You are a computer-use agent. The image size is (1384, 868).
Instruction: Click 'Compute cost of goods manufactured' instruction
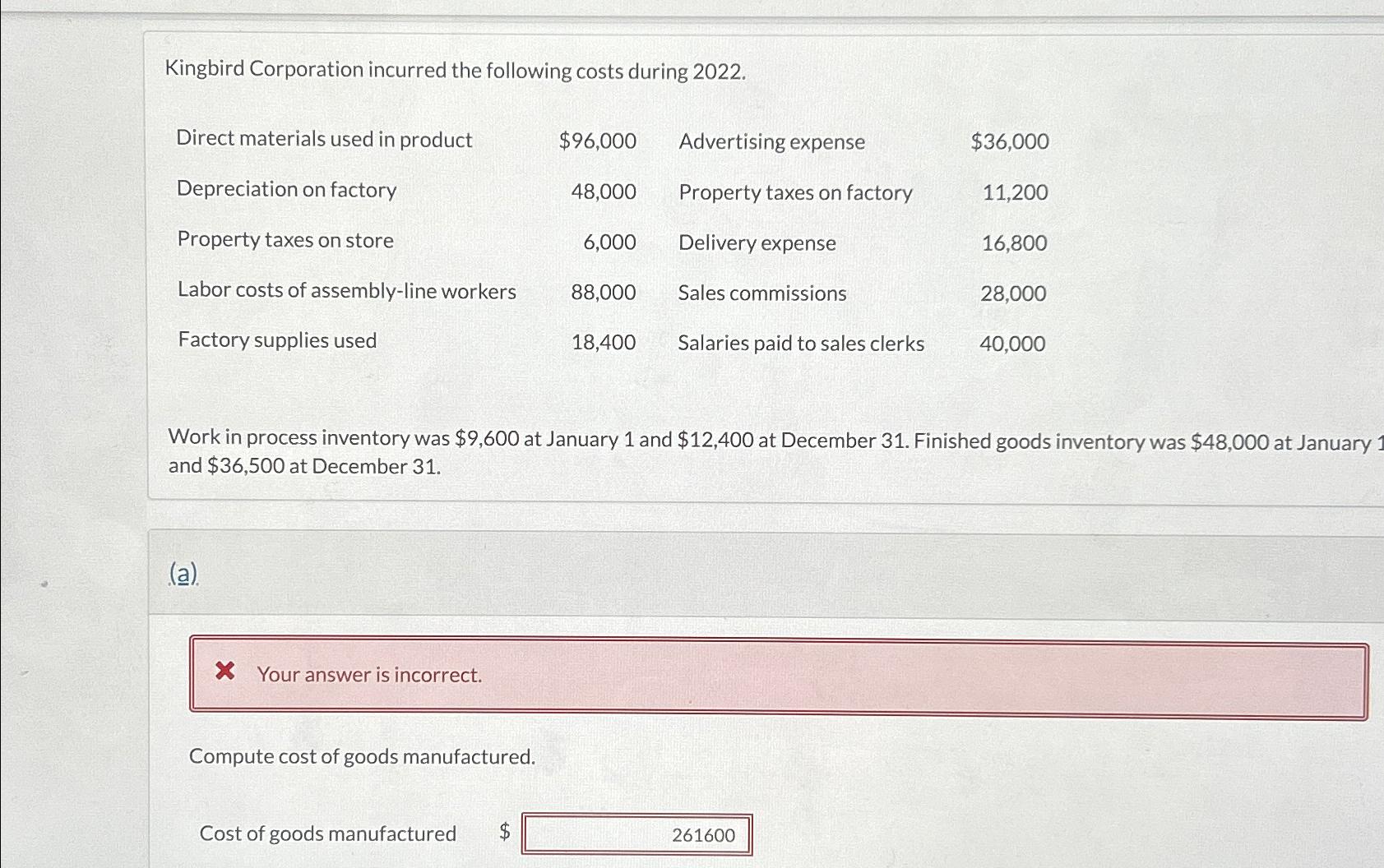[x=360, y=755]
